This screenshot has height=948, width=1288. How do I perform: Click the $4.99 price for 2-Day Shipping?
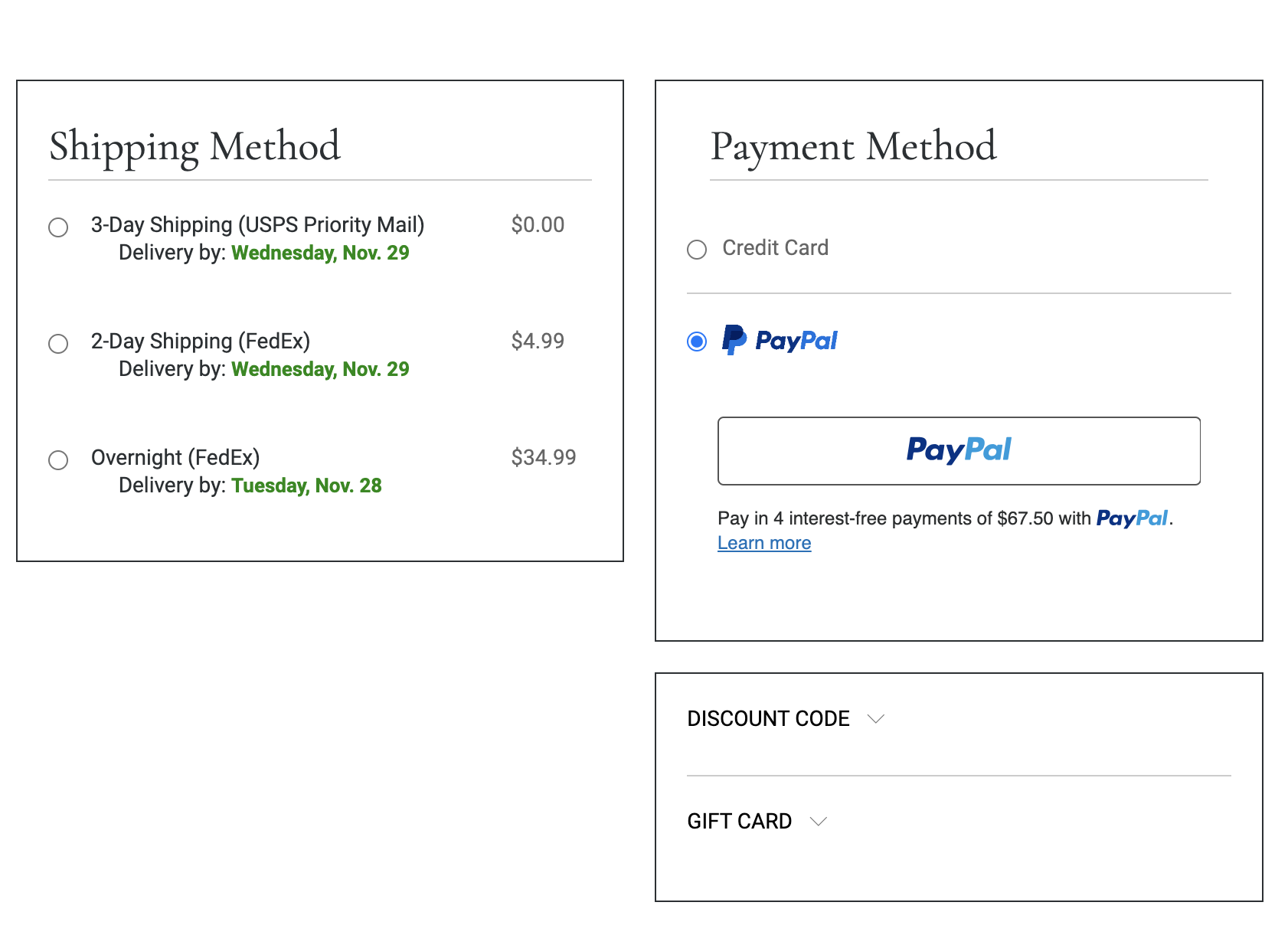tap(538, 341)
